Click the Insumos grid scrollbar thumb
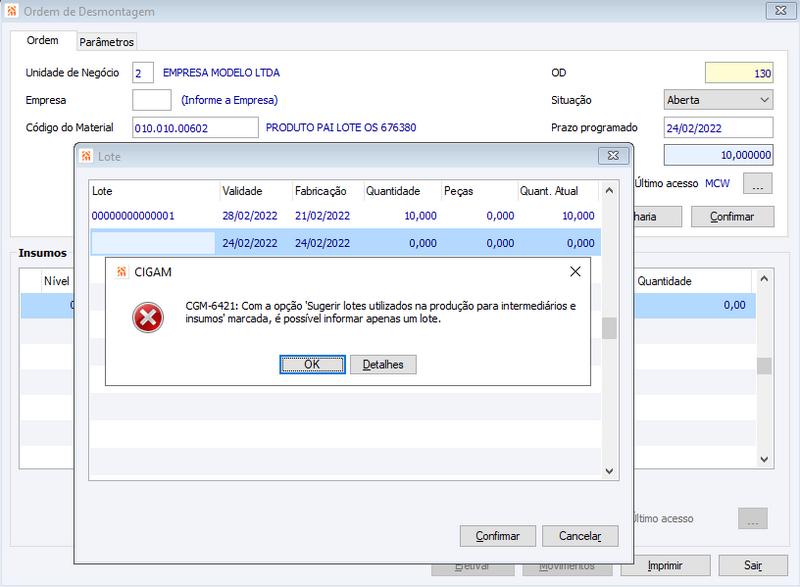Viewport: 800px width, 587px height. tap(764, 366)
